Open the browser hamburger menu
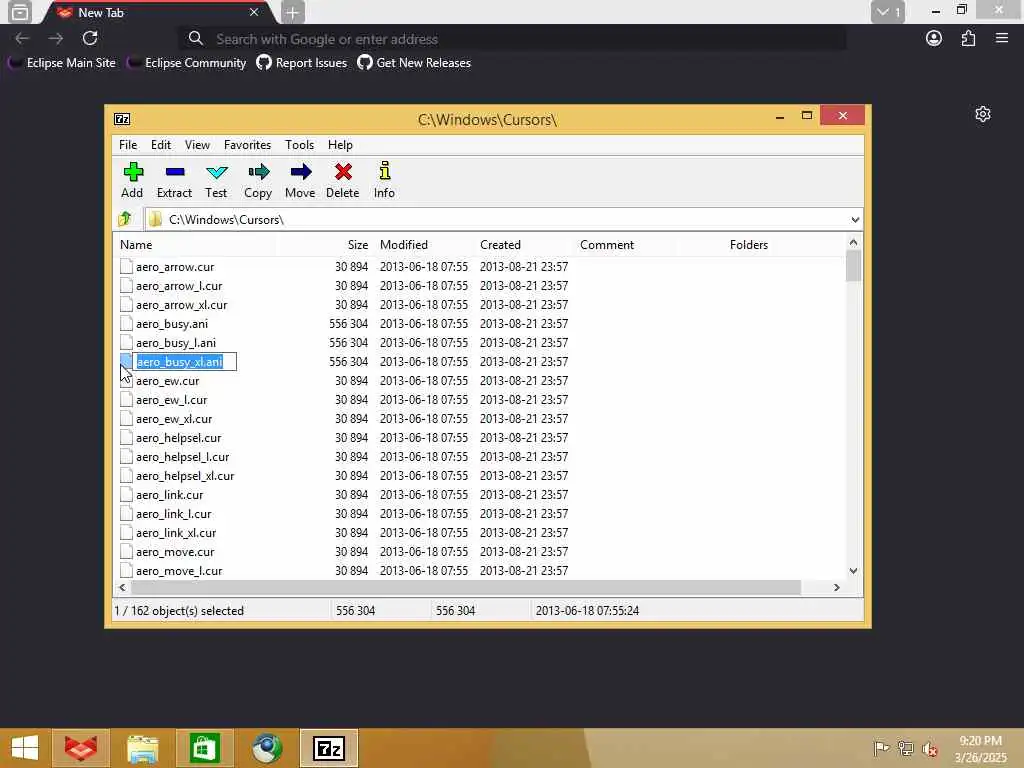Viewport: 1024px width, 768px height. pyautogui.click(x=1002, y=39)
